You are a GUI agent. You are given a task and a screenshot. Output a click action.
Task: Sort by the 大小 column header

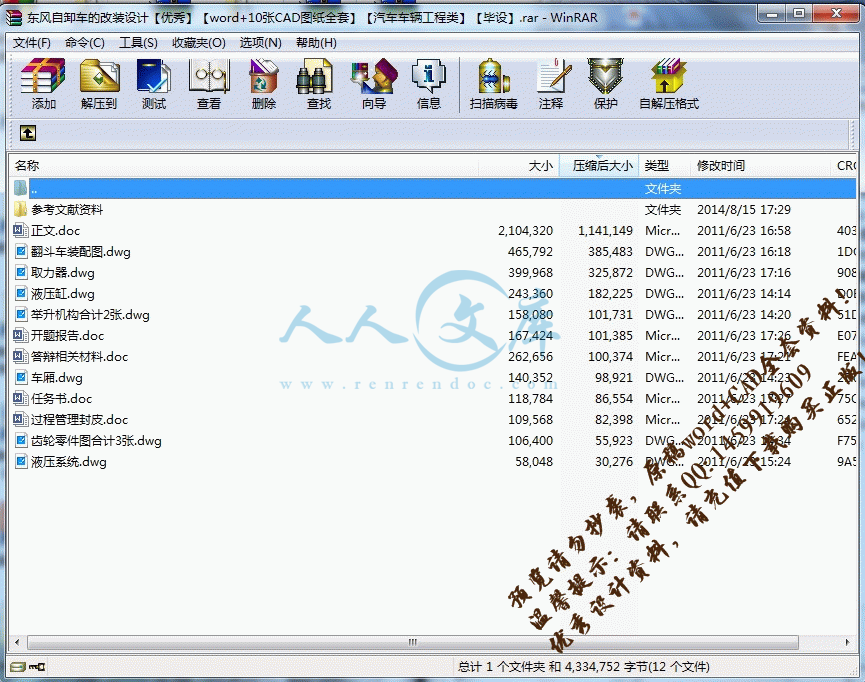tap(519, 166)
